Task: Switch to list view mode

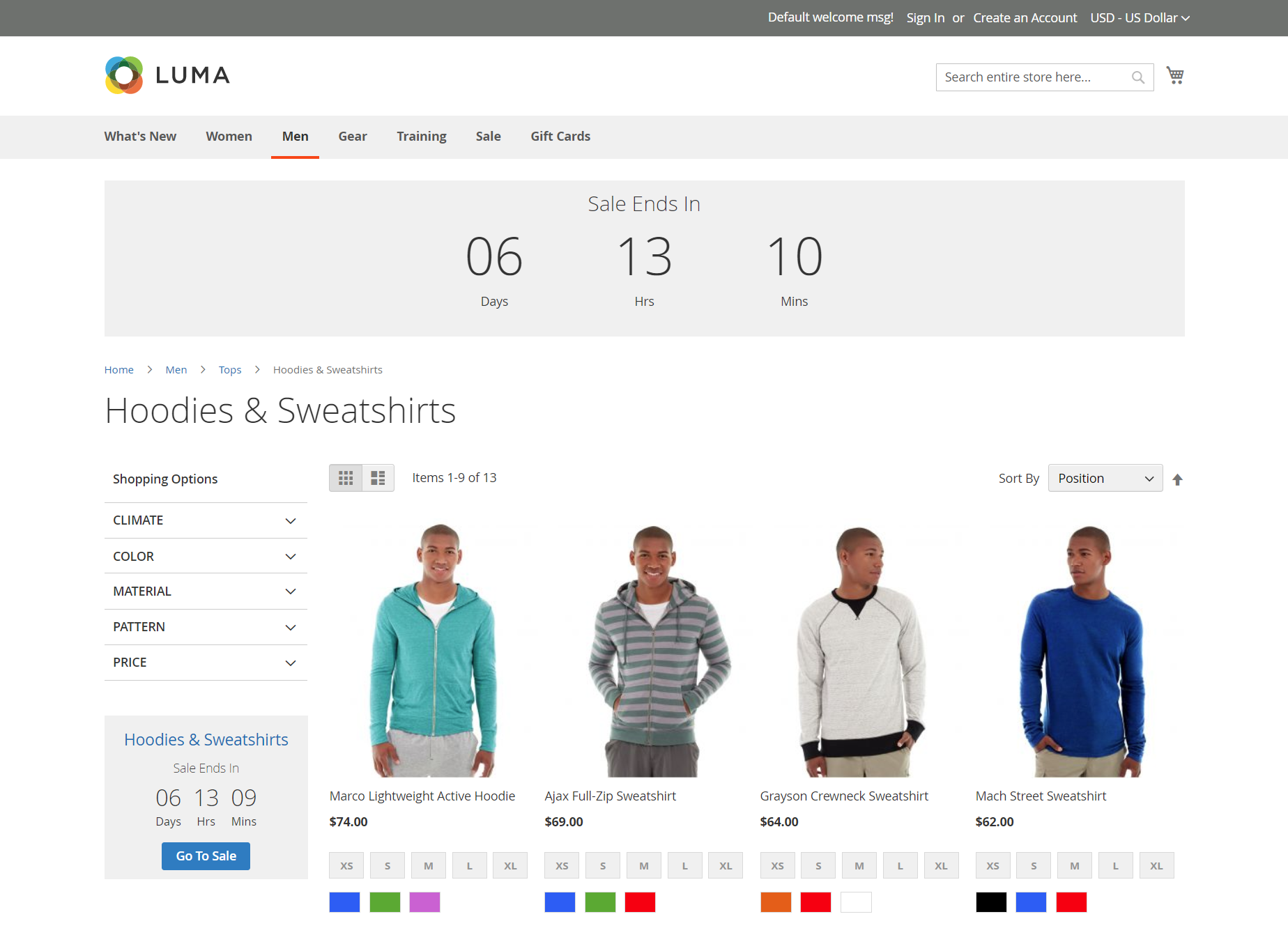Action: 378,478
